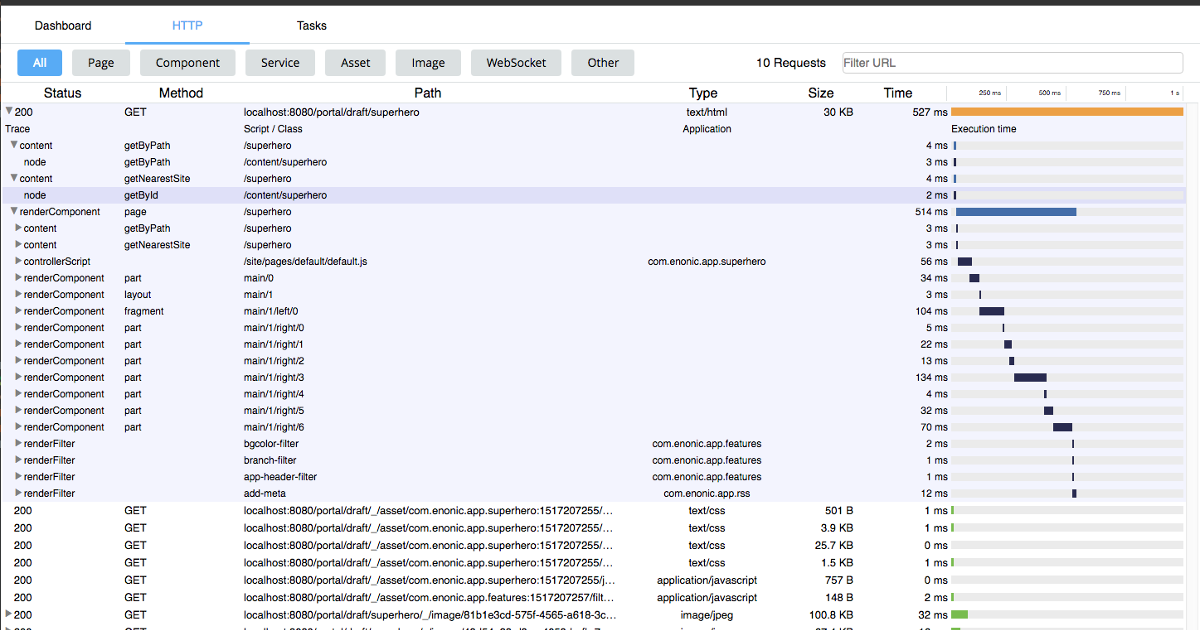Screen dimensions: 1200x630
Task: Click the 70 ms execution time value
Action: click(x=933, y=427)
